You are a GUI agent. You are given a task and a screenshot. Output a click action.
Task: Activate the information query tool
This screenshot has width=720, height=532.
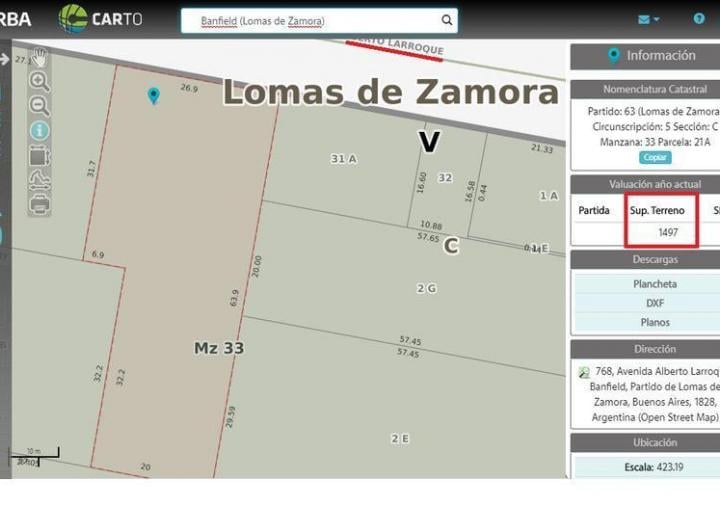pos(39,131)
